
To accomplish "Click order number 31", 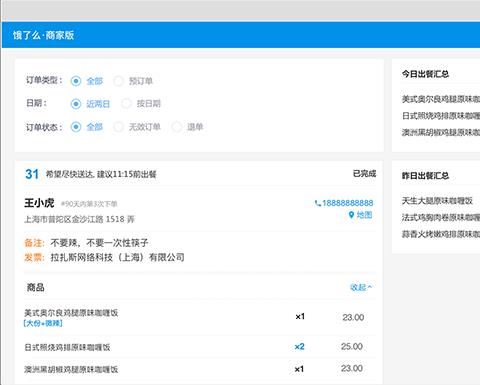I will (32, 174).
